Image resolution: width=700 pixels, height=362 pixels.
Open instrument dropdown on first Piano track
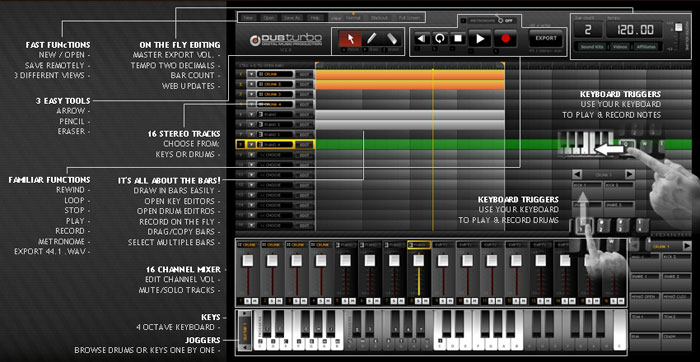[250, 114]
